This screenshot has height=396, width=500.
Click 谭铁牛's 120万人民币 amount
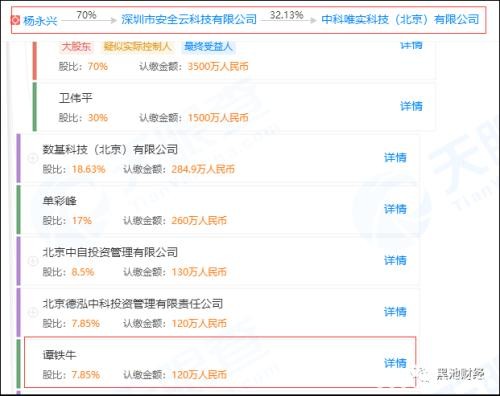coord(199,375)
